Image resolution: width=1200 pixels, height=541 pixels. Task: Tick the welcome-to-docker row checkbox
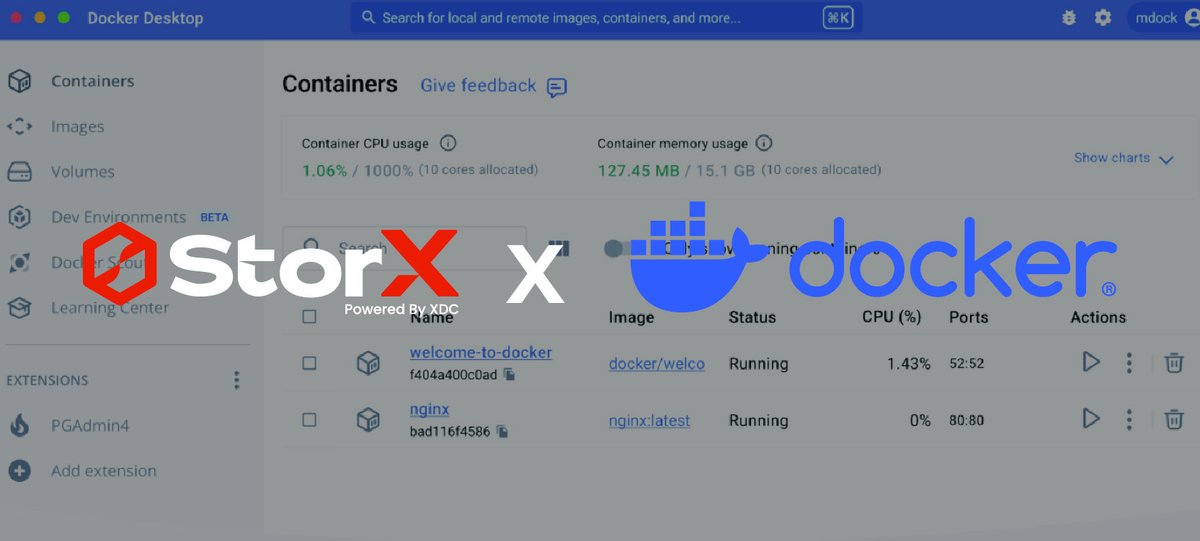309,363
